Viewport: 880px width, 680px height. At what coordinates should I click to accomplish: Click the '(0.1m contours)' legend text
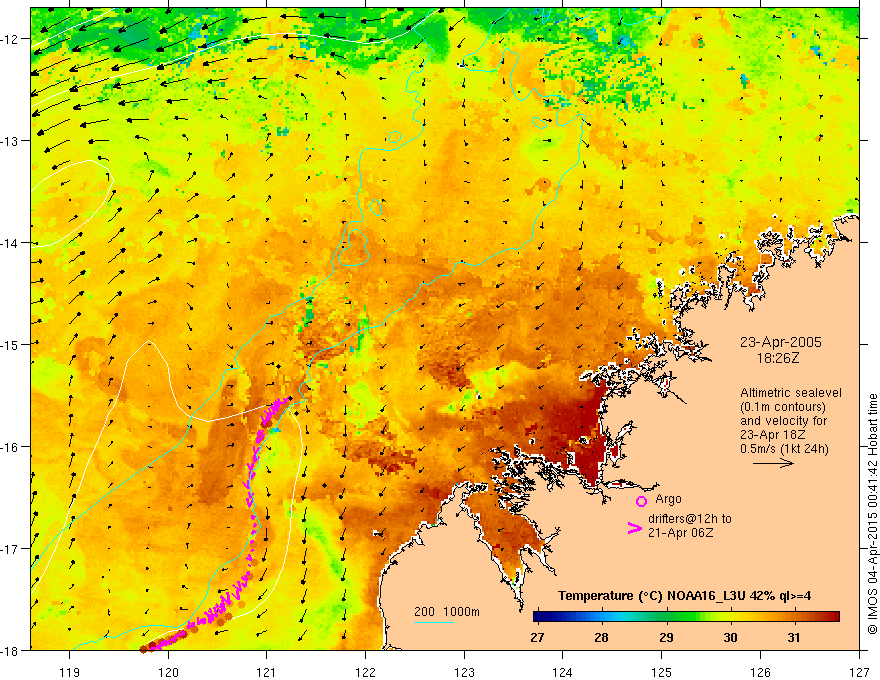pyautogui.click(x=782, y=407)
